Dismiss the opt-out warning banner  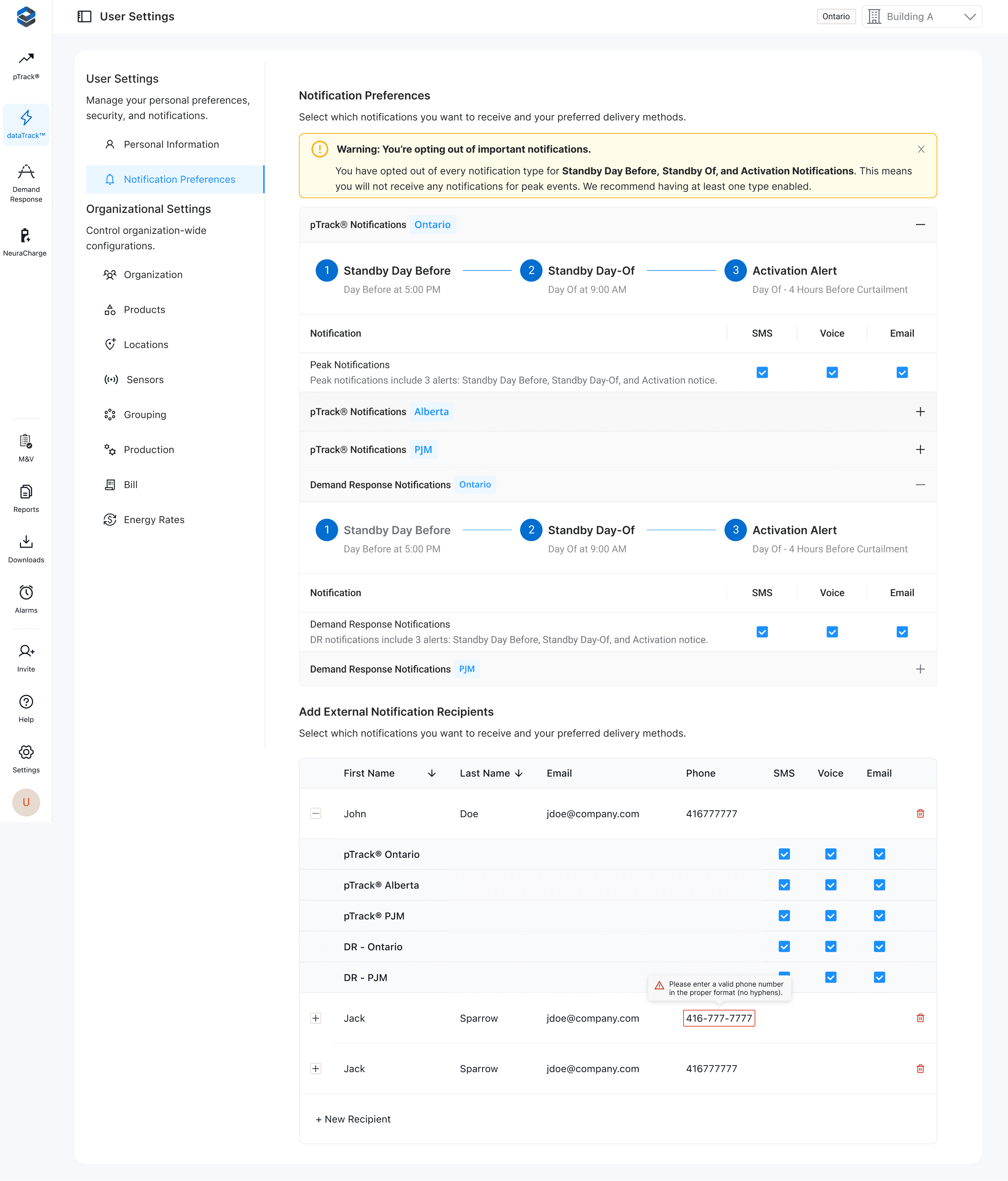[921, 150]
